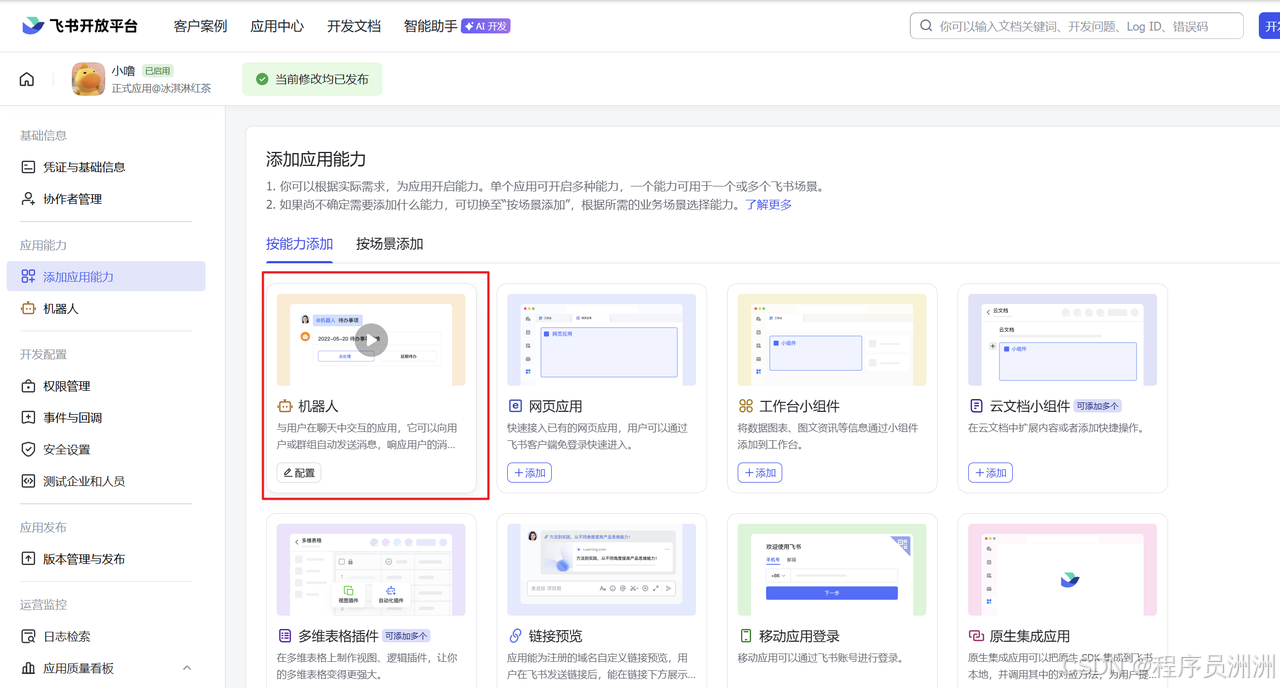1280x688 pixels.
Task: Open the 原生集成应用 preview thumbnail
Action: pos(1062,570)
